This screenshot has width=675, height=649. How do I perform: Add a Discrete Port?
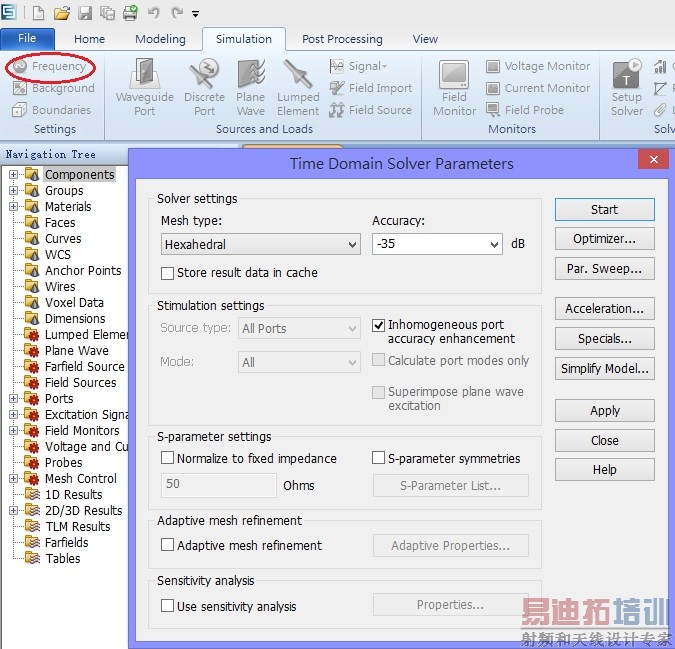click(204, 87)
